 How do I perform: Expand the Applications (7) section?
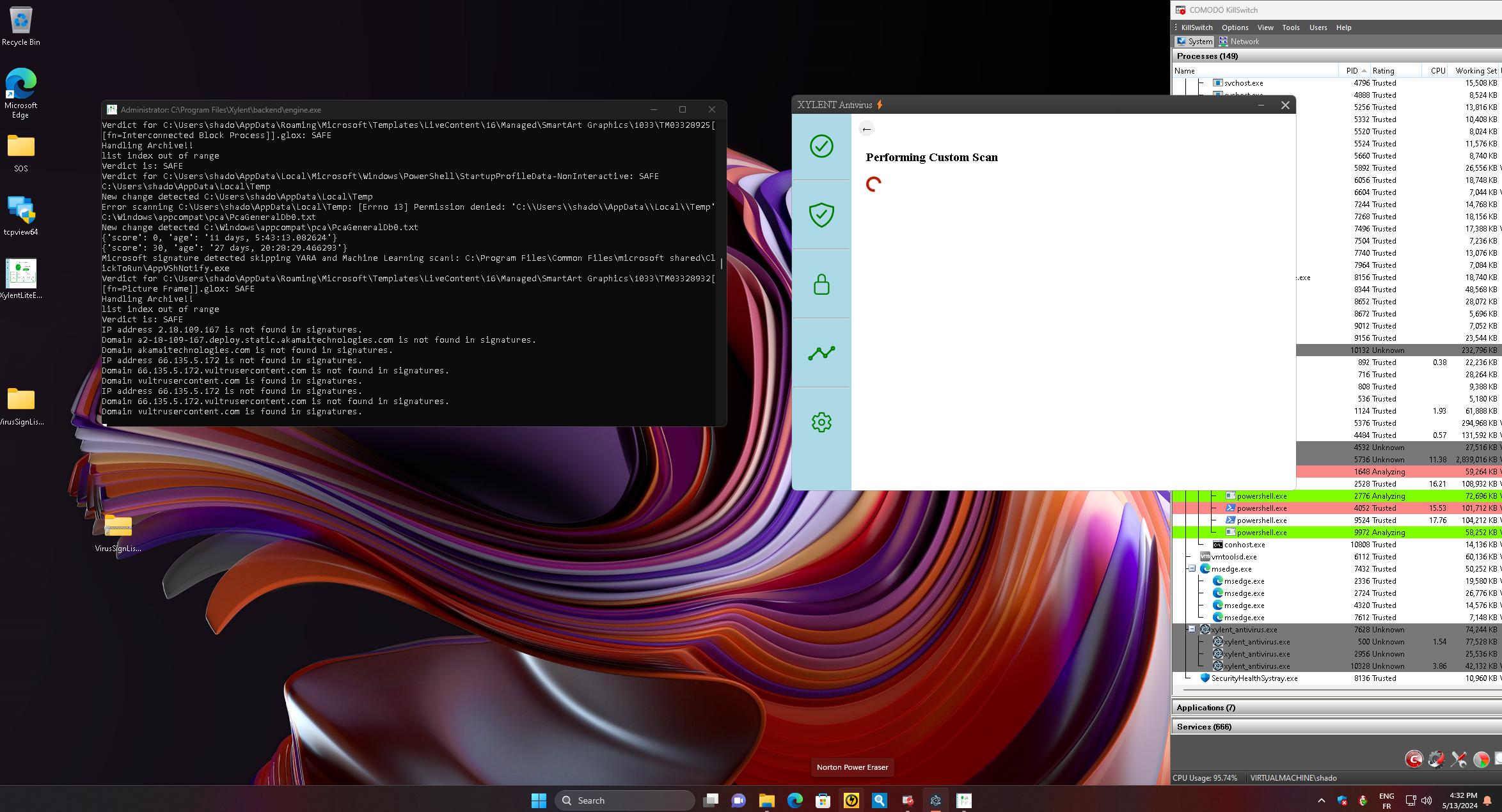(1206, 707)
